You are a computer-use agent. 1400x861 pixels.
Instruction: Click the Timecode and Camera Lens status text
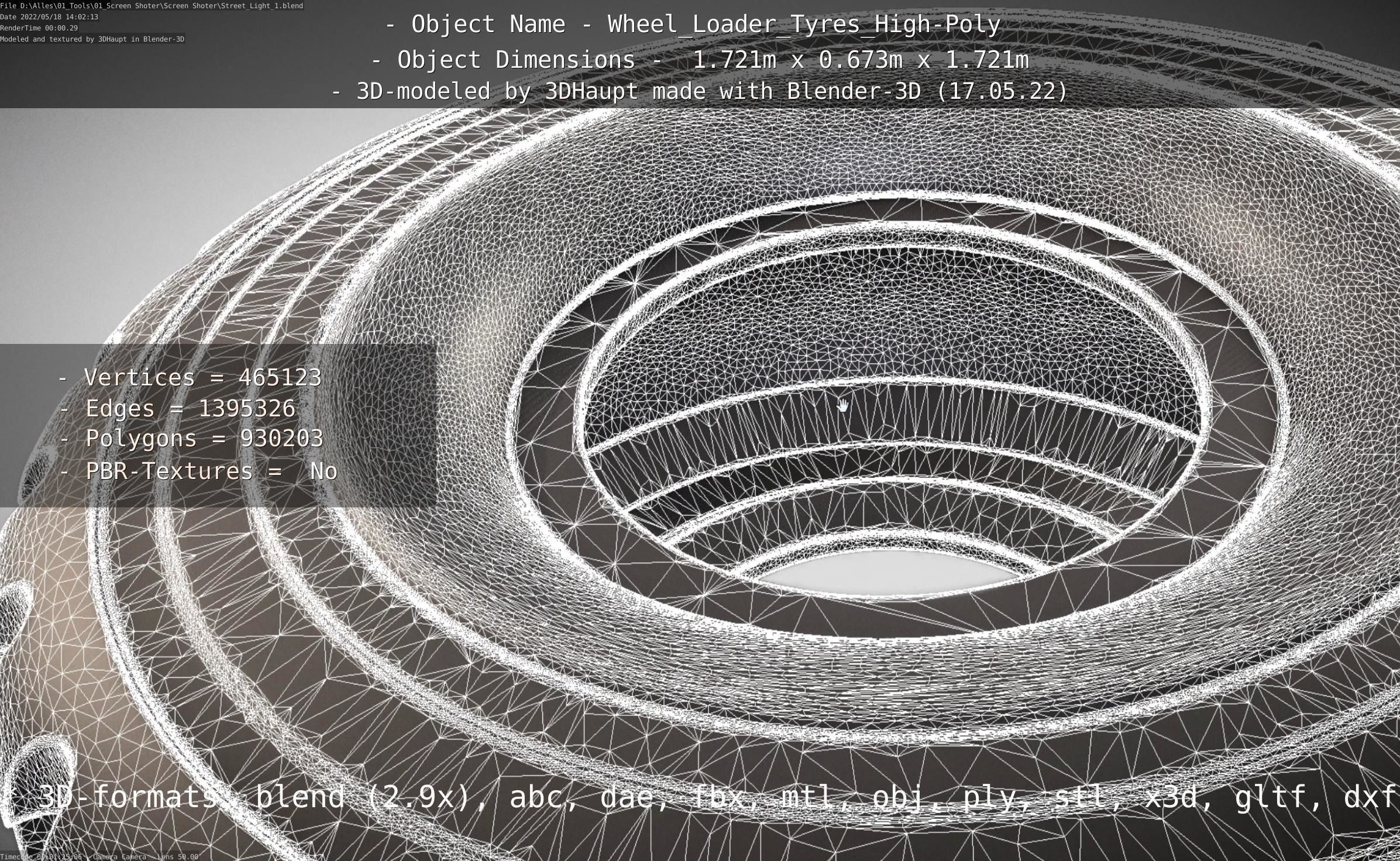click(x=99, y=857)
